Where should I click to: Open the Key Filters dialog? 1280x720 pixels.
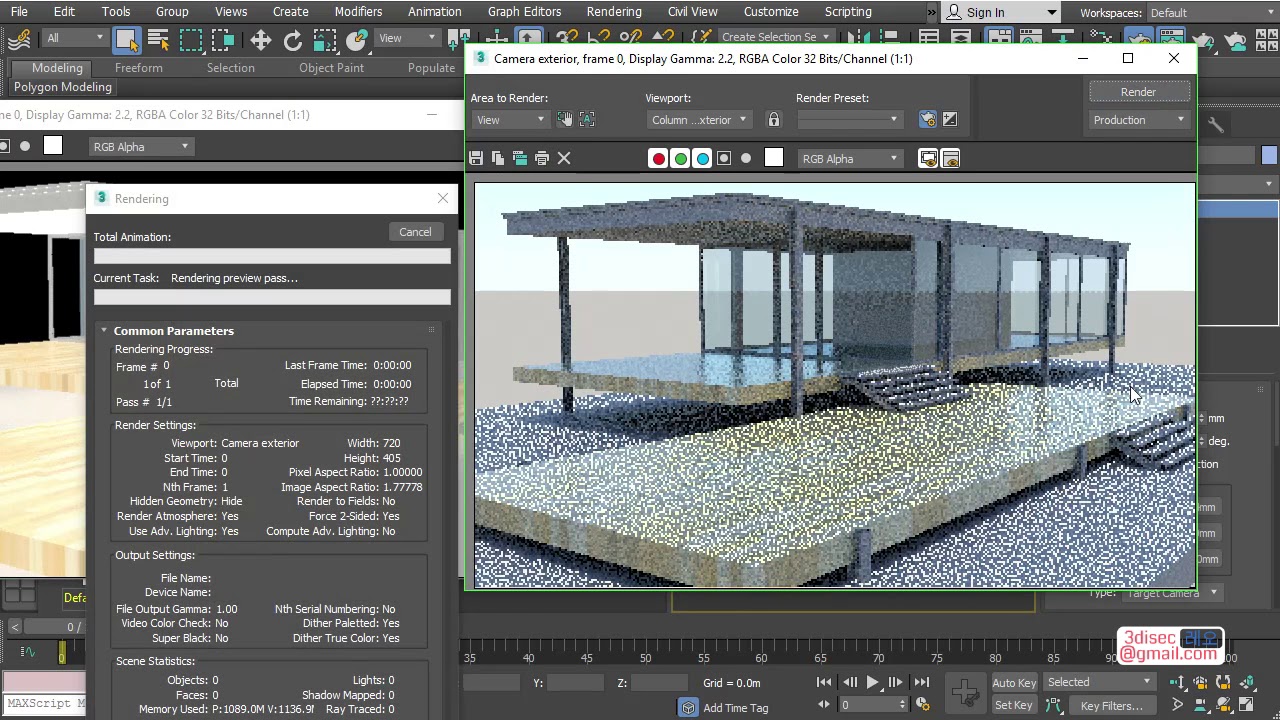(x=1111, y=706)
